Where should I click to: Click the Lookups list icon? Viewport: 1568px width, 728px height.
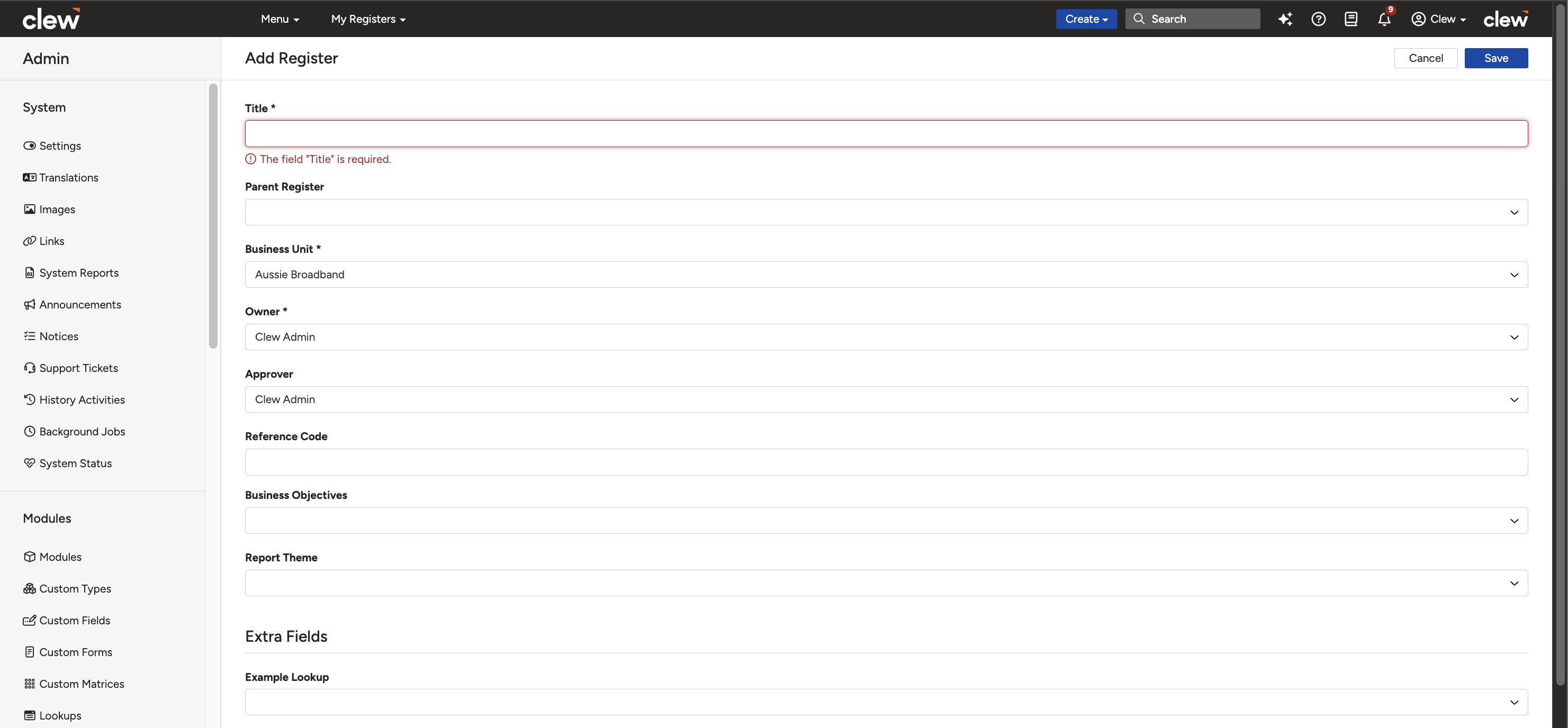point(29,715)
